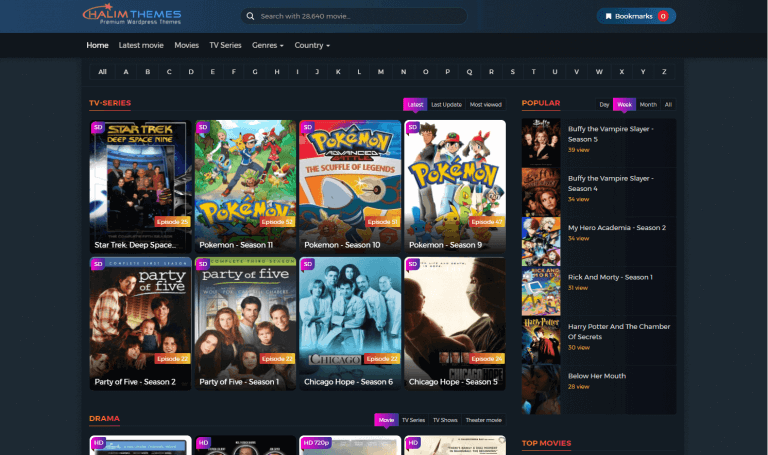This screenshot has width=768, height=455.
Task: Filter the alphabet list by All
Action: click(102, 72)
